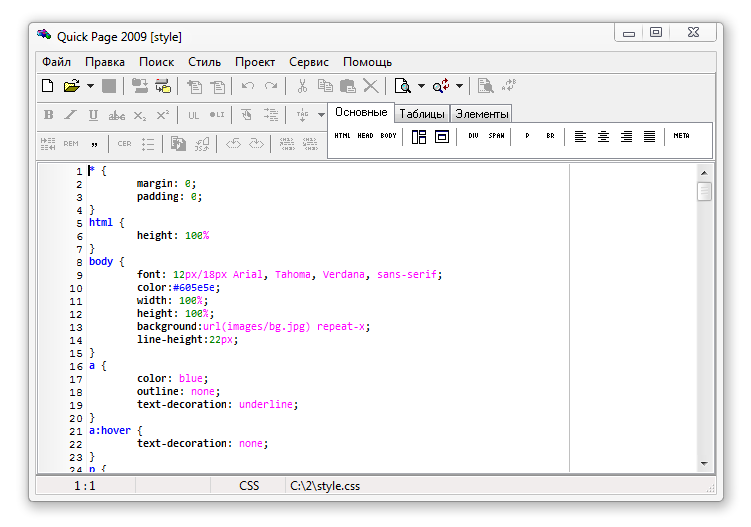Apply superscript with the X² icon
The image size is (751, 527).
tap(163, 115)
